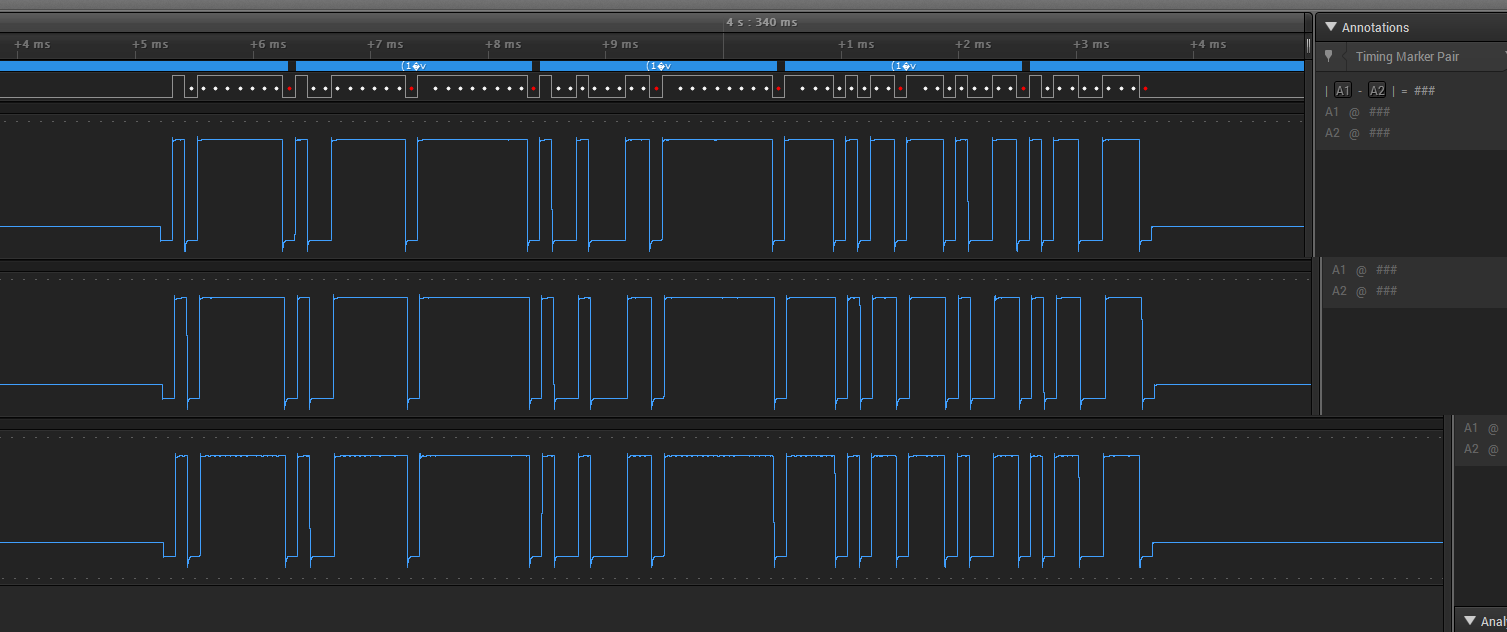1507x632 pixels.
Task: Select the first blue decoded frame bar
Action: (x=144, y=66)
